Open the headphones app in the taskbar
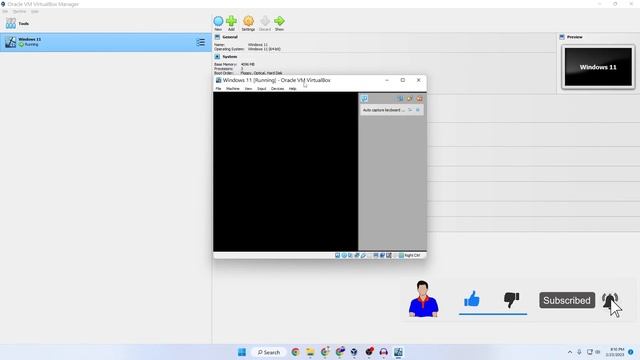 (x=384, y=352)
